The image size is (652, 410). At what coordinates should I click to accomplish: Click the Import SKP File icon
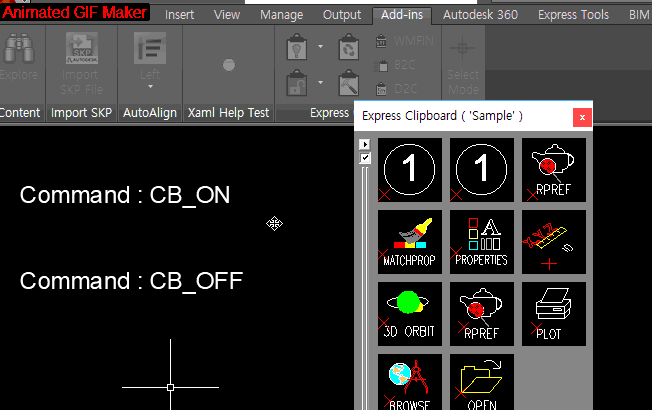tap(82, 48)
